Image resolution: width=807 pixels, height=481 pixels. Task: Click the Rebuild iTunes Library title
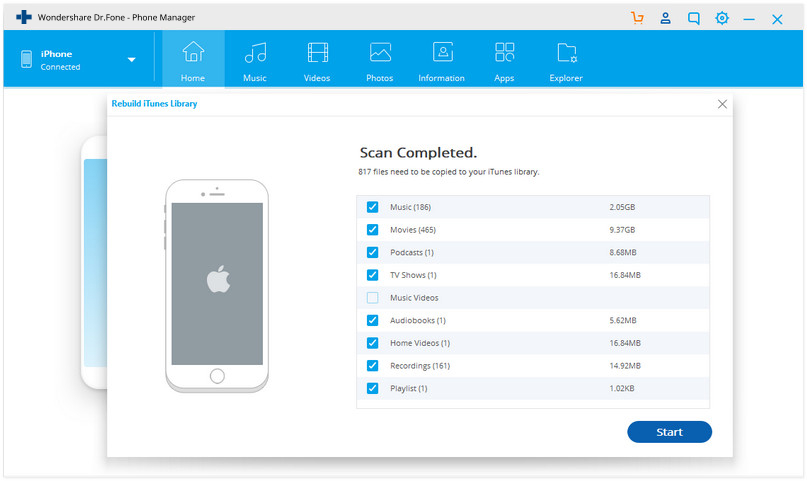[154, 103]
